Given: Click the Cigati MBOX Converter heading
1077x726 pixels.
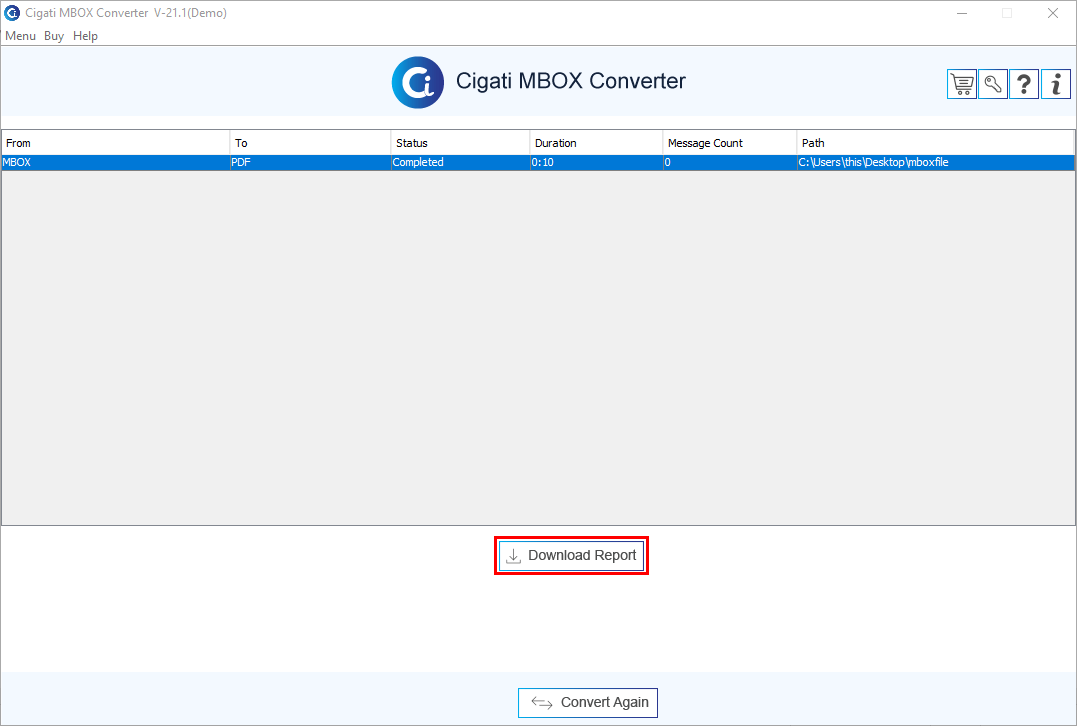Looking at the screenshot, I should tap(571, 81).
